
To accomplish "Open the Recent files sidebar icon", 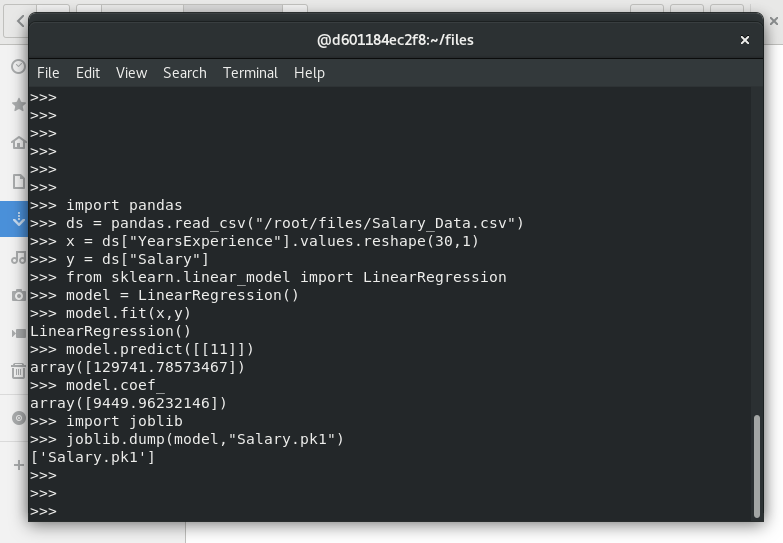I will 18,66.
